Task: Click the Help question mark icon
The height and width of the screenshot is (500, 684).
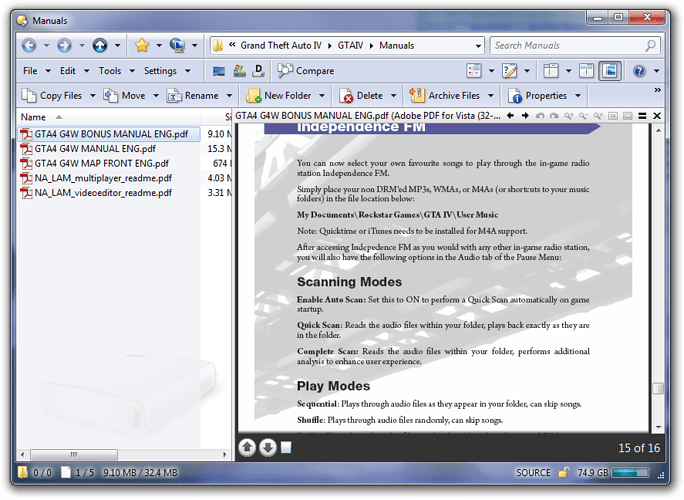Action: click(x=640, y=71)
